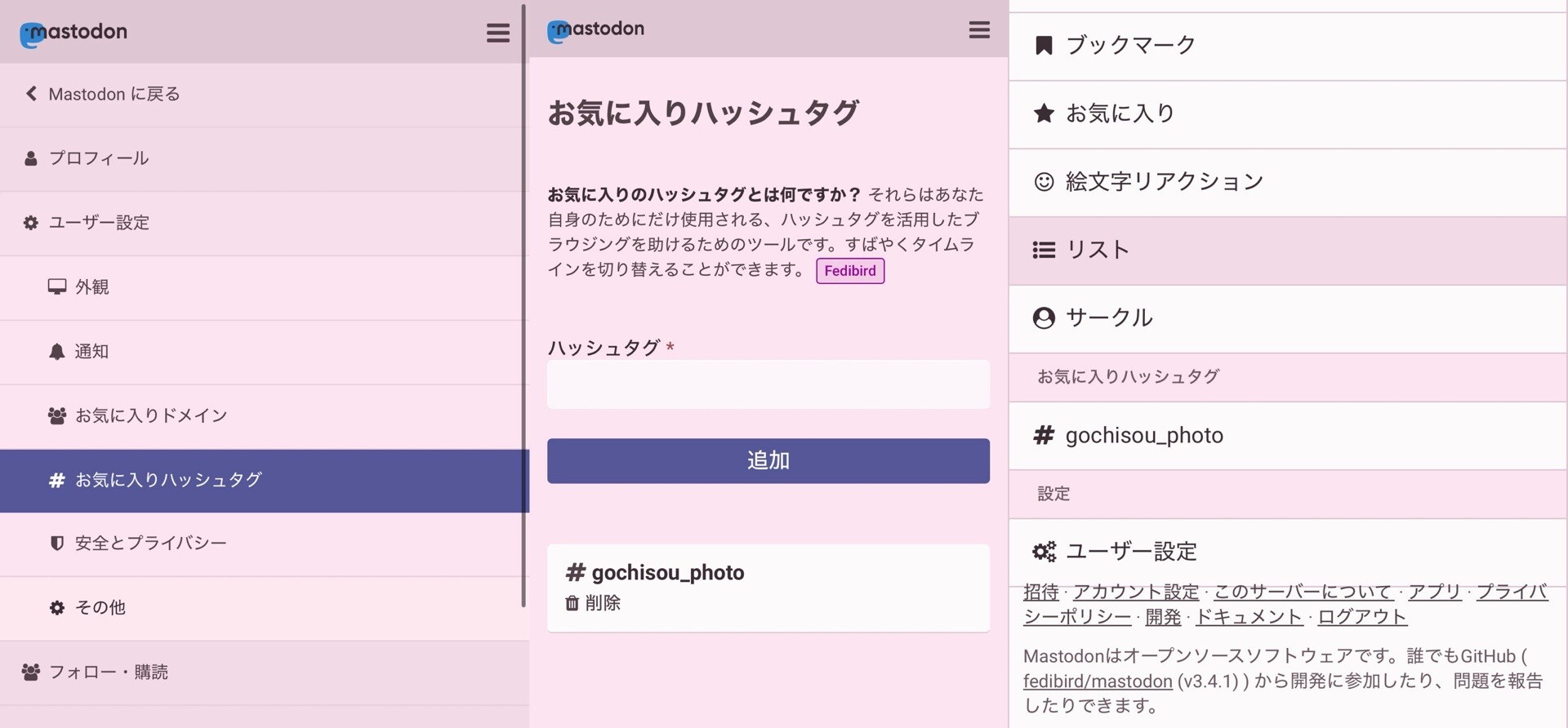Open hamburger menu in middle panel header
1568x728 pixels.
point(978,30)
